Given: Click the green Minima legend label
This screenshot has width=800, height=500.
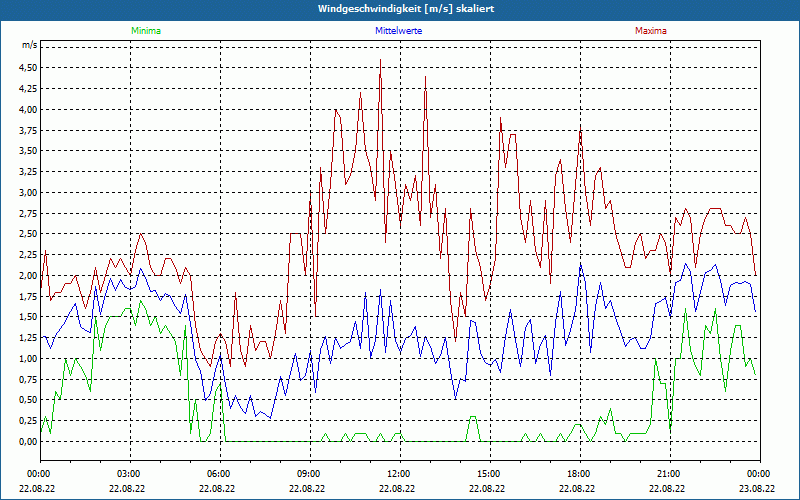Looking at the screenshot, I should 146,31.
